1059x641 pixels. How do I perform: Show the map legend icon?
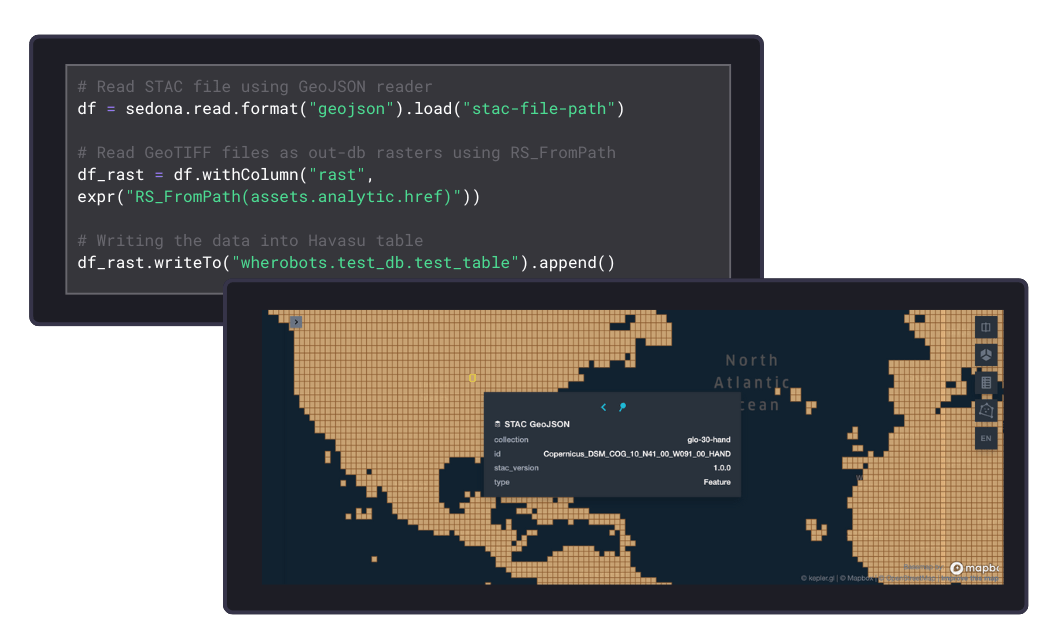(x=985, y=383)
